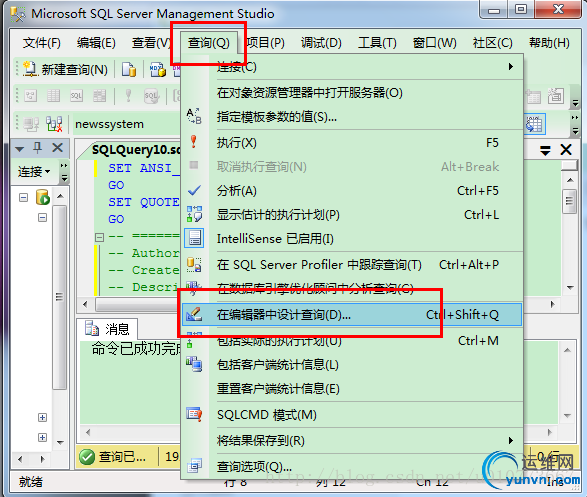Click the grayed table grid toolbar icon
The height and width of the screenshot is (497, 587).
(54, 96)
